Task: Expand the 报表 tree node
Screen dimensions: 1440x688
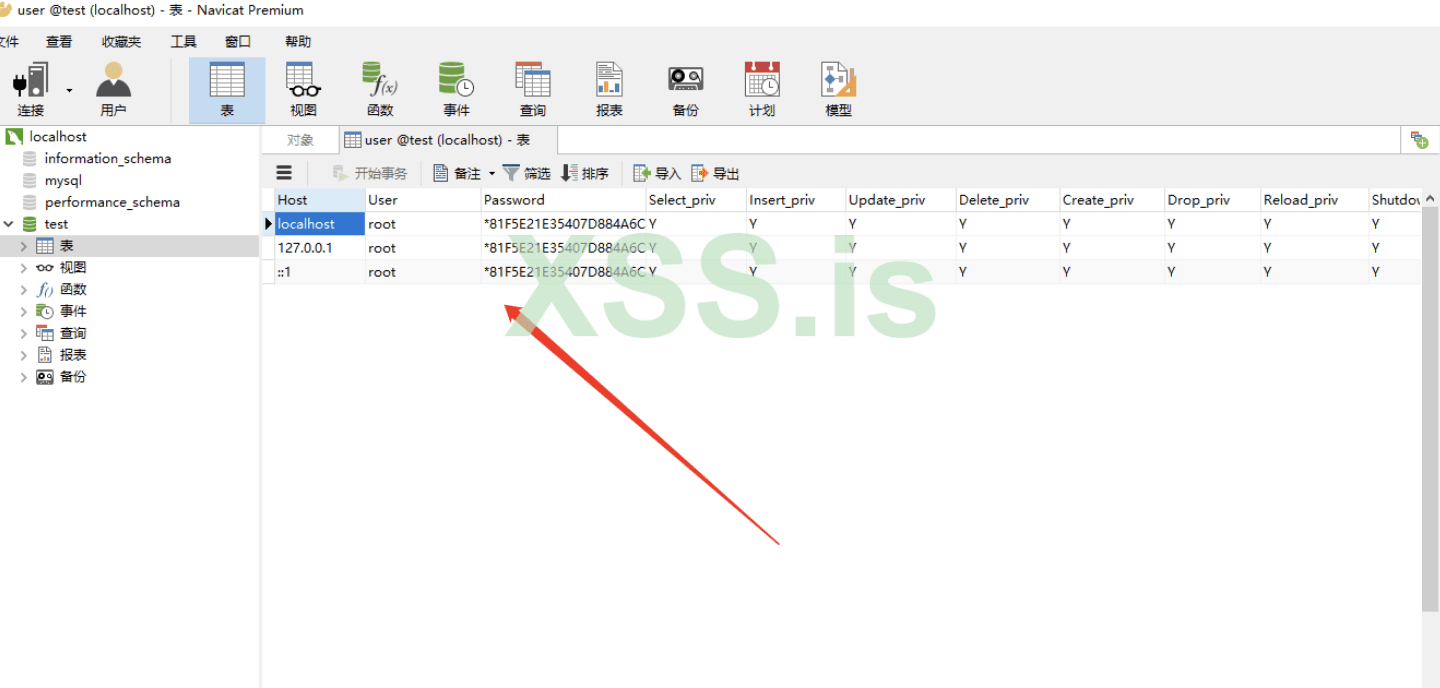Action: (x=24, y=355)
